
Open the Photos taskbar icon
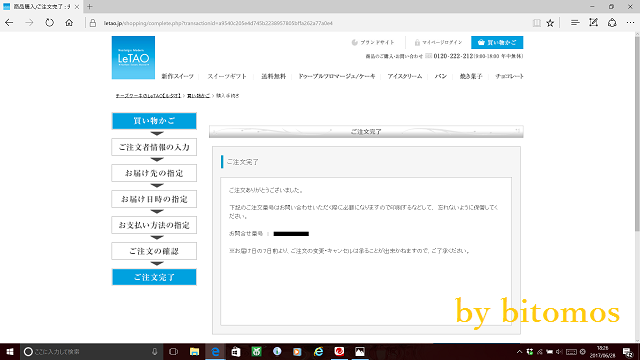[x=360, y=351]
